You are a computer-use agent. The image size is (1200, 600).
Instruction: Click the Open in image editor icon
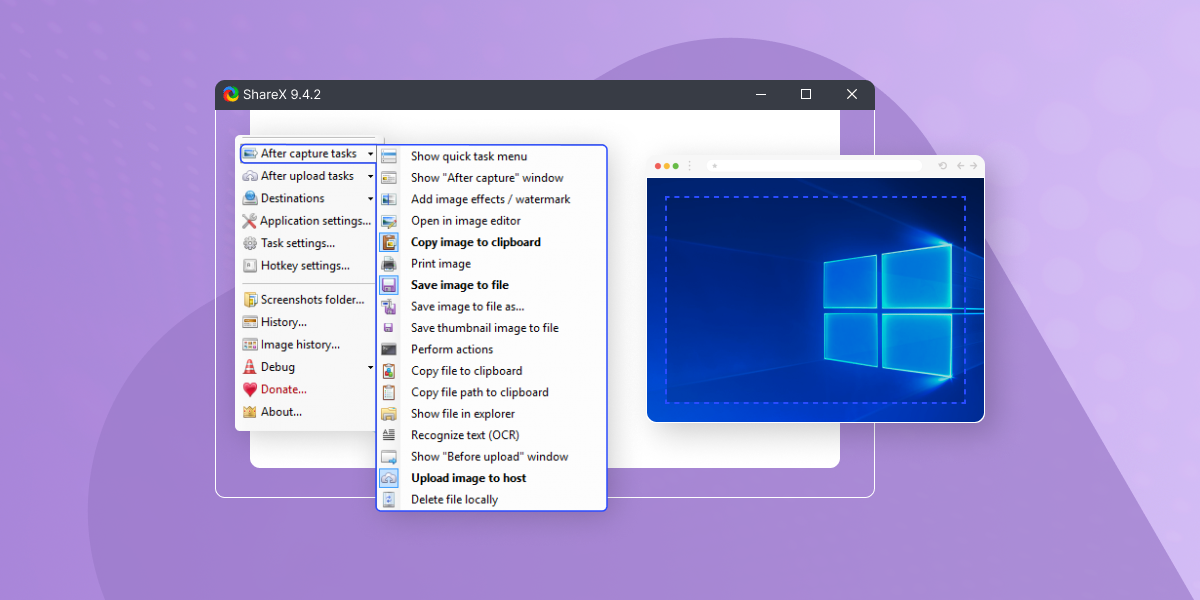[389, 221]
